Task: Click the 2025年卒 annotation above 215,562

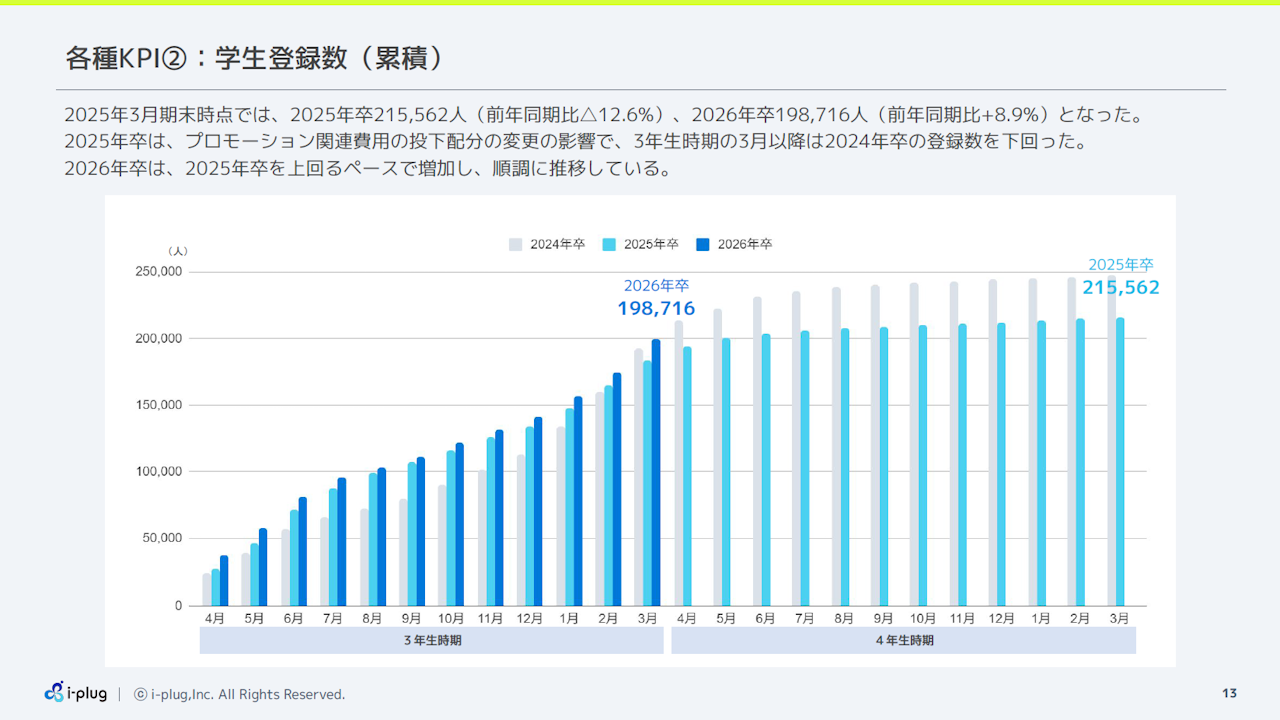Action: click(1120, 265)
